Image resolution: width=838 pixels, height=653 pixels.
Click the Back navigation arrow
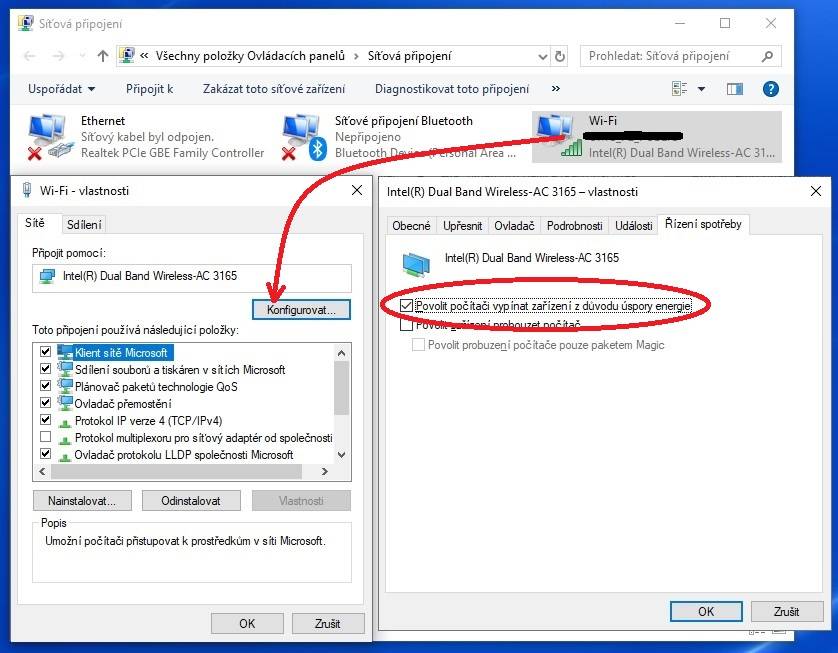(x=30, y=56)
